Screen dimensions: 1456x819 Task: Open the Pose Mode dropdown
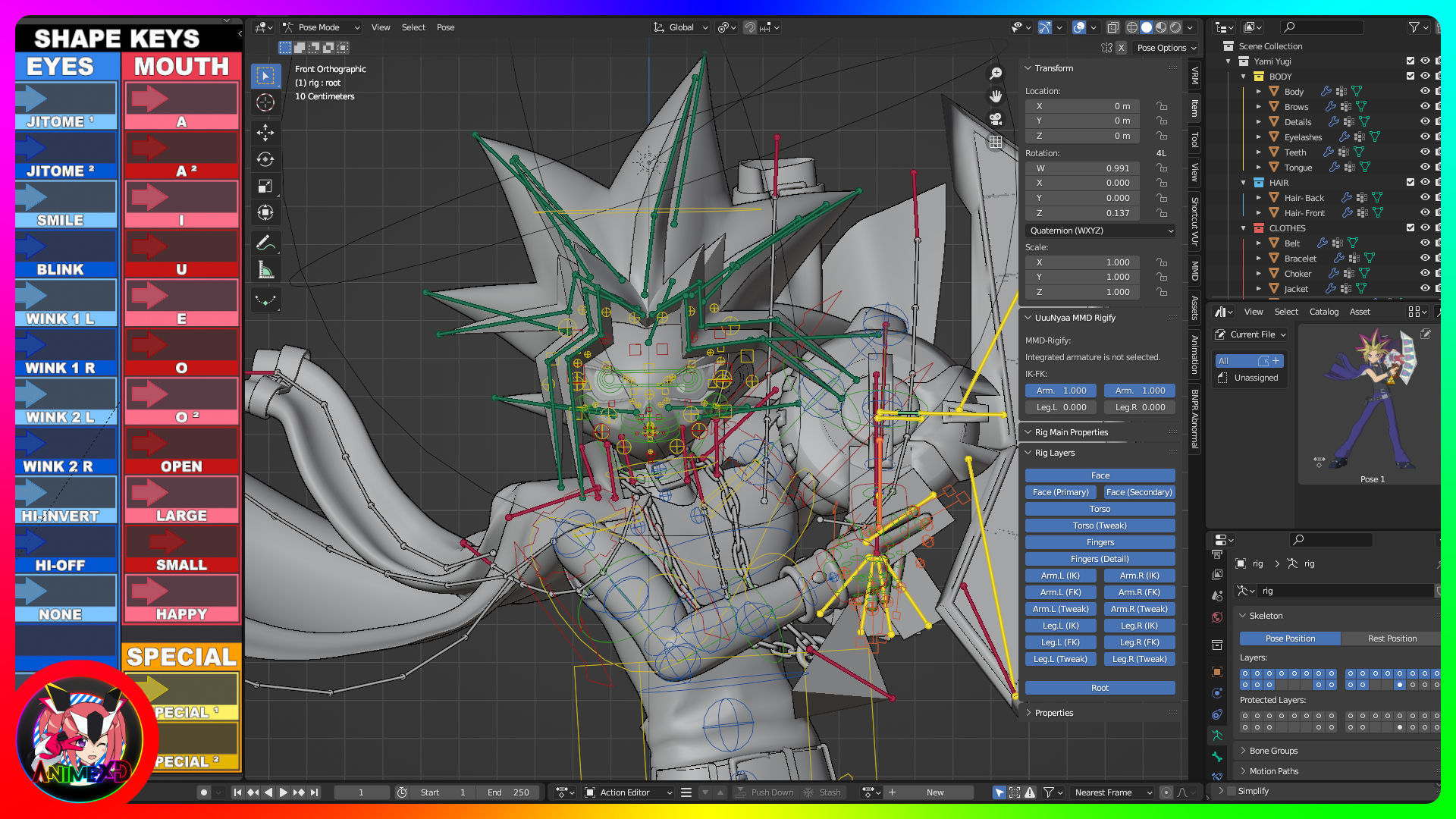click(x=322, y=27)
